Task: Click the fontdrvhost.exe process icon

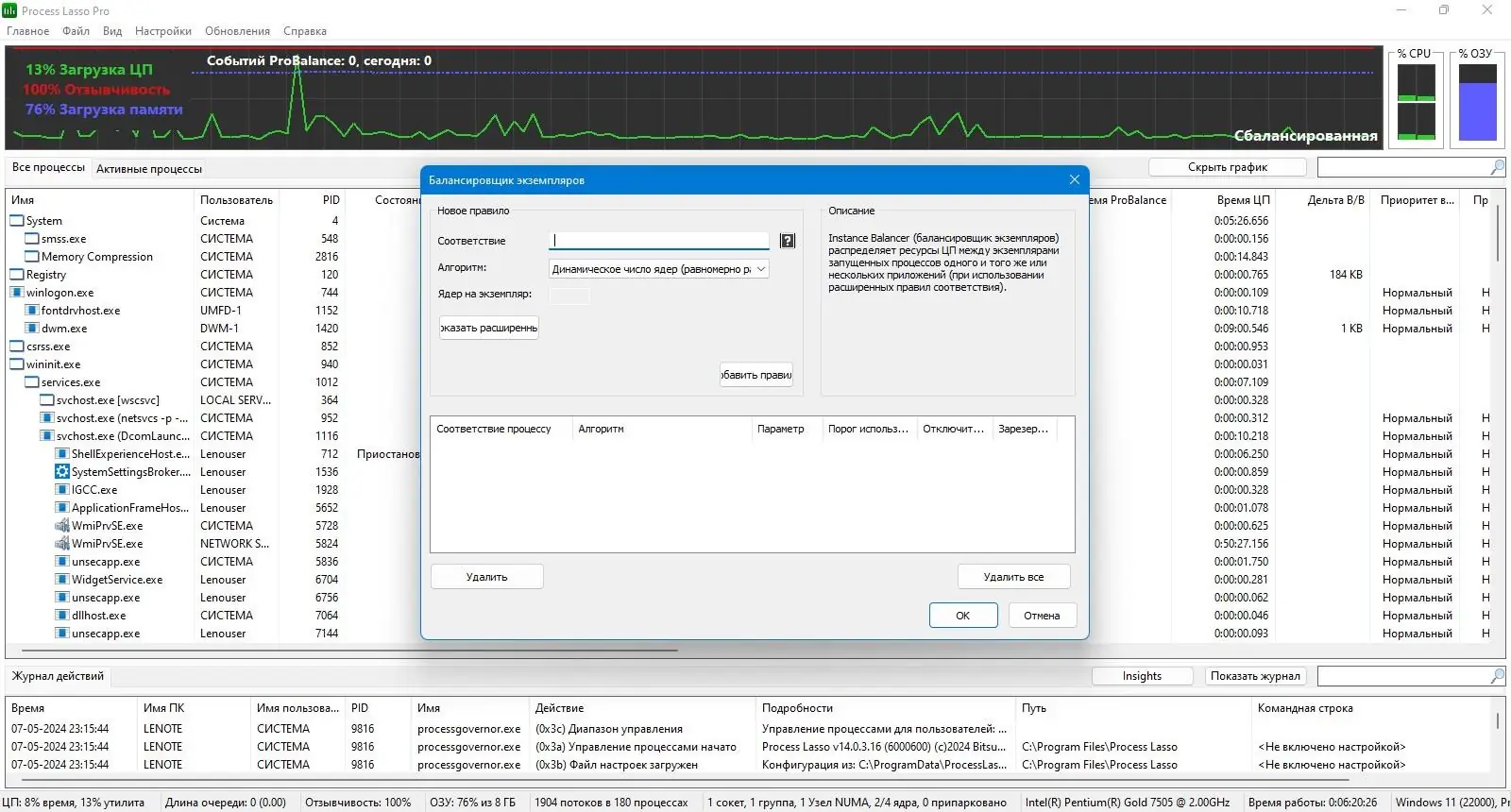Action: tap(32, 311)
